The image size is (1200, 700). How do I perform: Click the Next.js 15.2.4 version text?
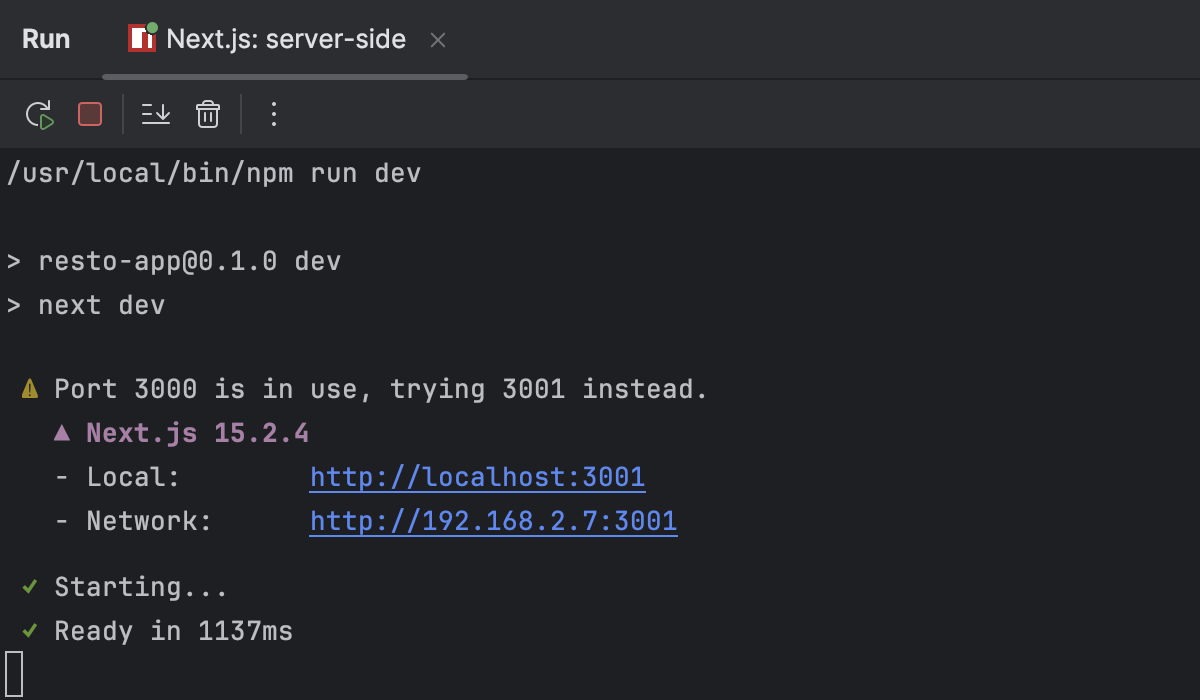(195, 432)
